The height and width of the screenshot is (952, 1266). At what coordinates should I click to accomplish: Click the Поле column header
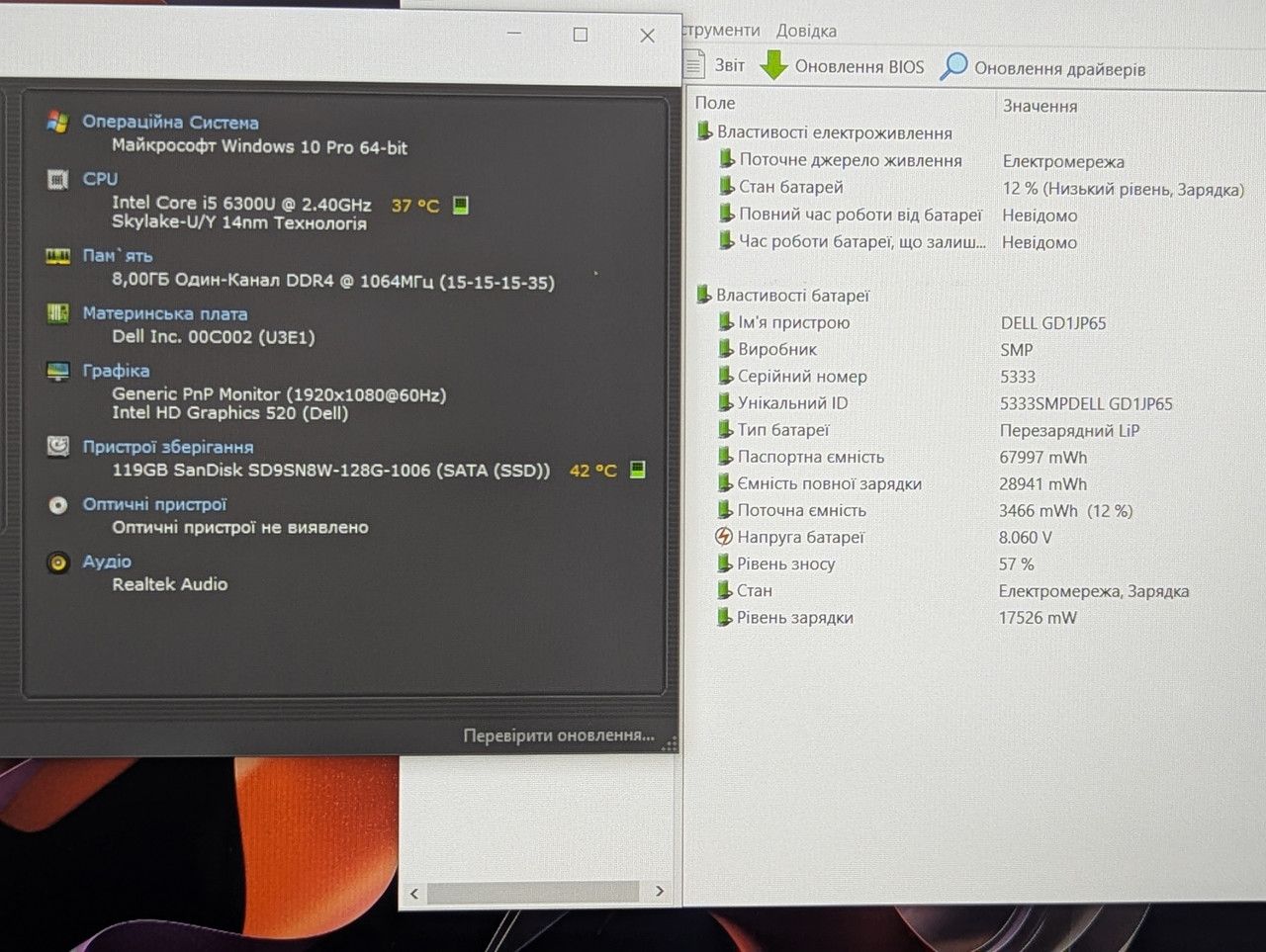click(715, 103)
